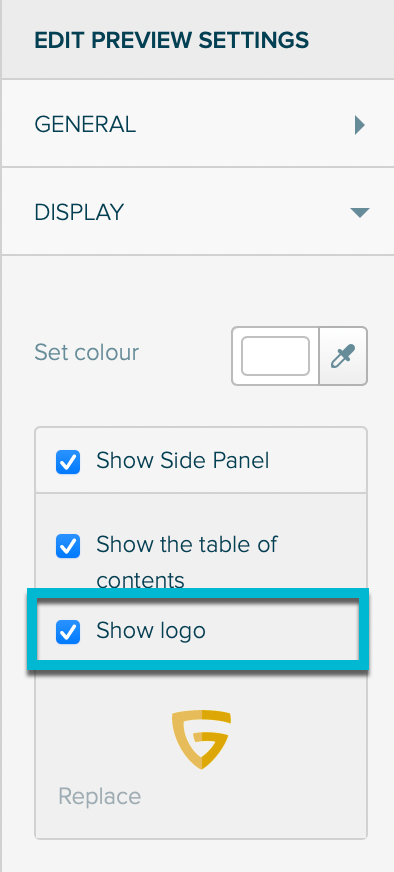This screenshot has height=872, width=394.
Task: Select the GENERAL section title
Action: pos(85,124)
